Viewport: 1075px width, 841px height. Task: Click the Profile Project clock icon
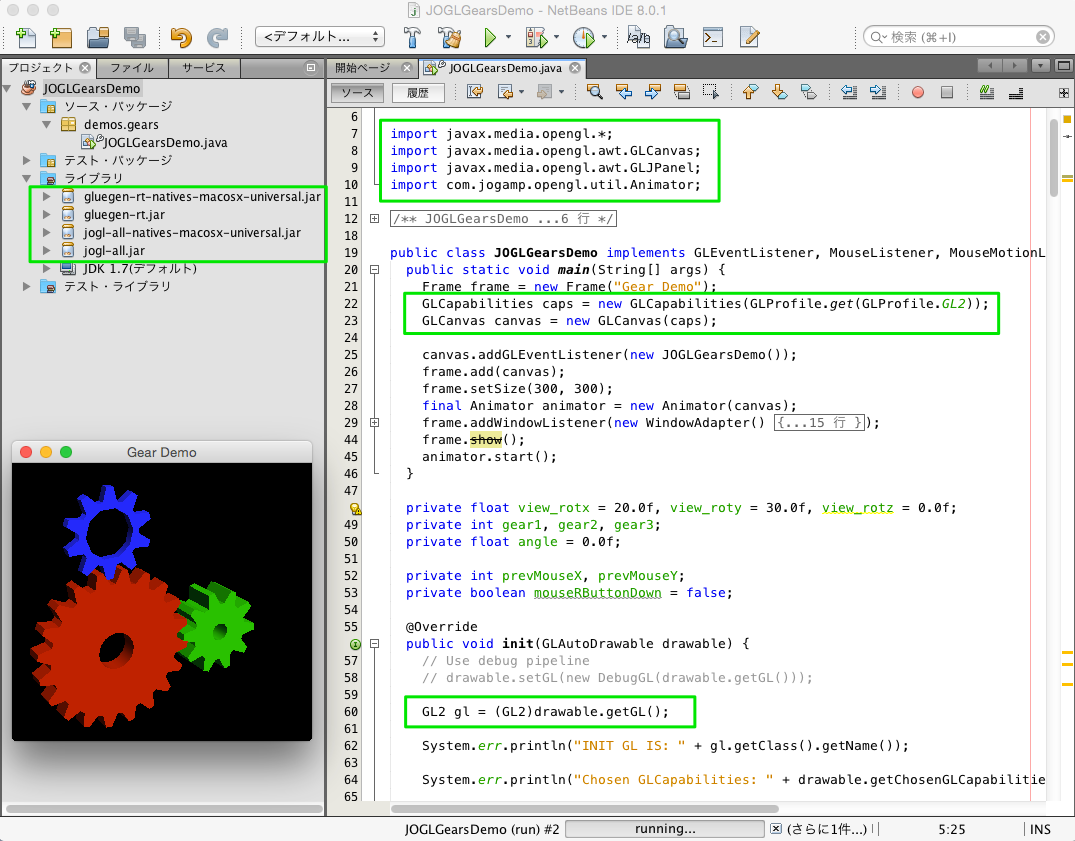point(583,37)
